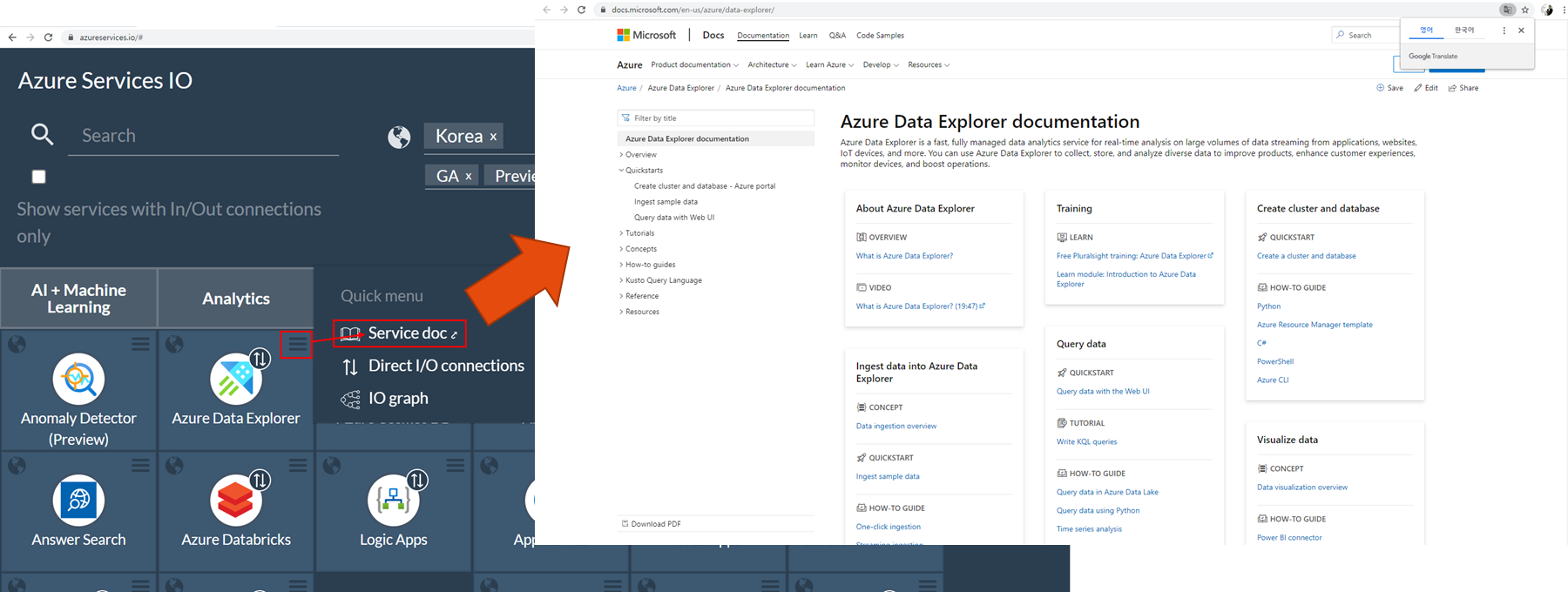
Task: Save the Azure Data Explorer docs page
Action: pyautogui.click(x=1389, y=88)
